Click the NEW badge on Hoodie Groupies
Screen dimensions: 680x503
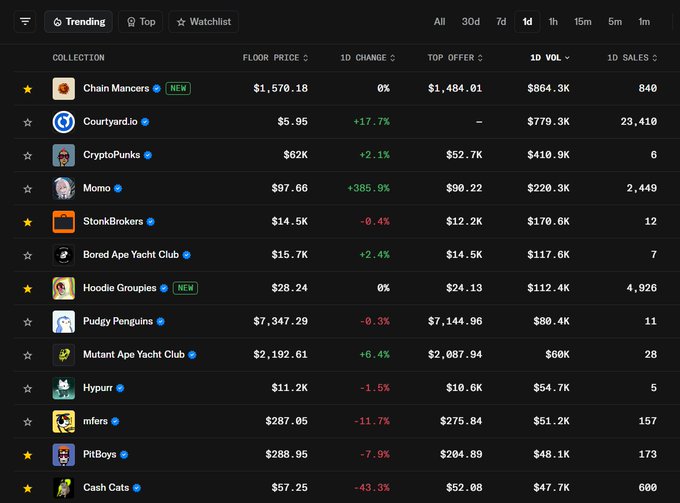pyautogui.click(x=185, y=288)
